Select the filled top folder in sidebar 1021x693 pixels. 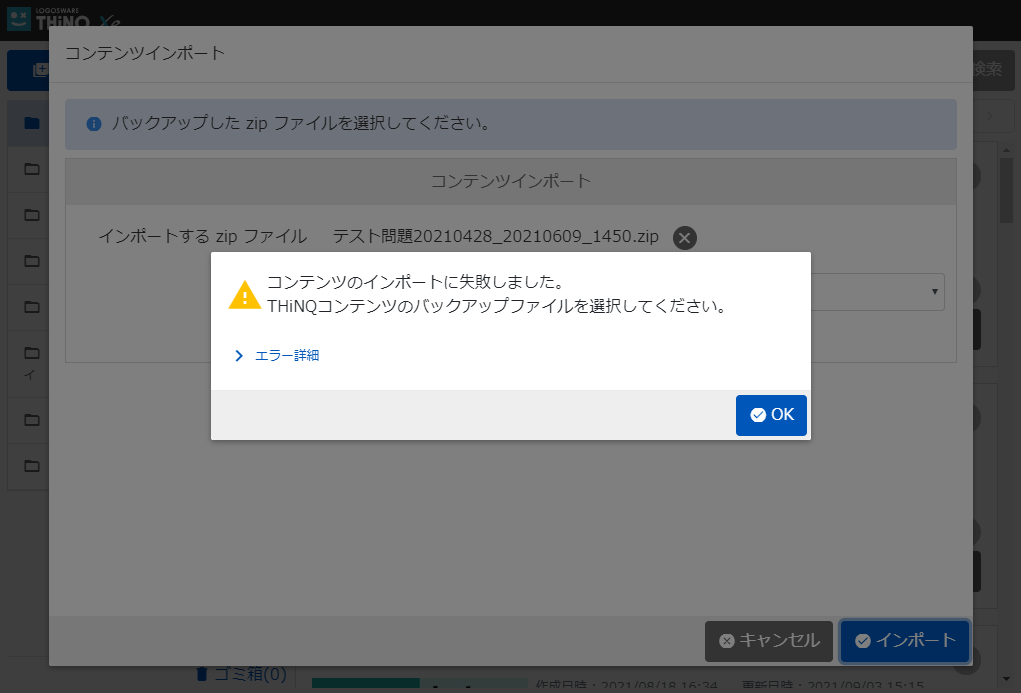(x=32, y=123)
